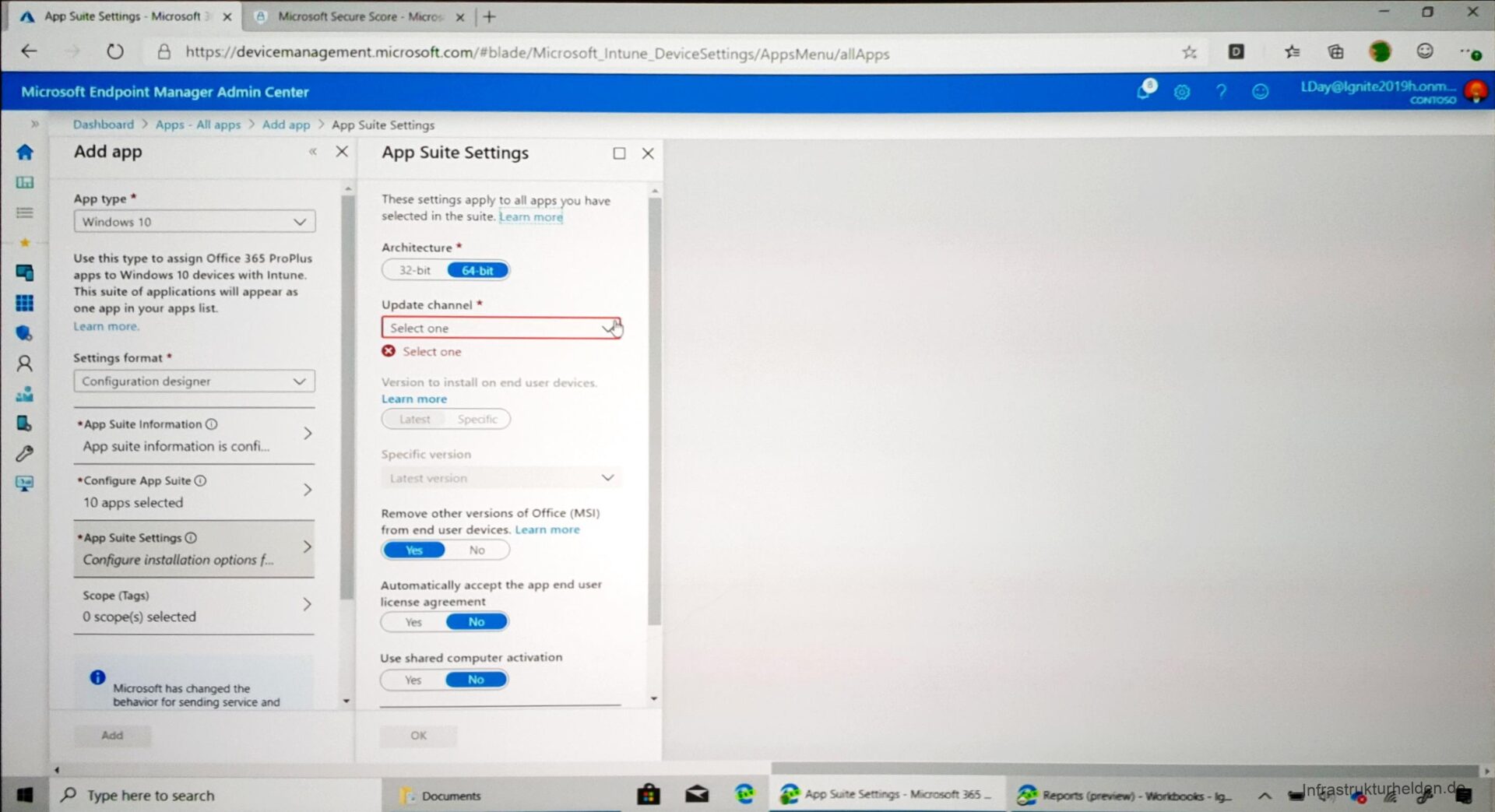Open App Suite Settings row
The image size is (1495, 812).
(x=195, y=549)
